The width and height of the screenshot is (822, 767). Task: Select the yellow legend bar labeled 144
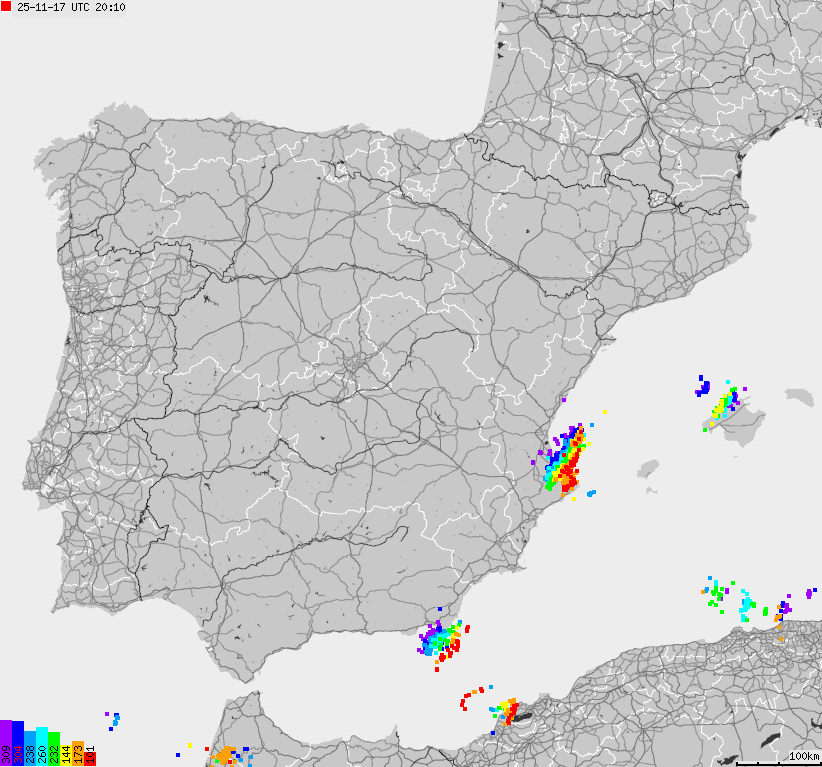coord(66,755)
